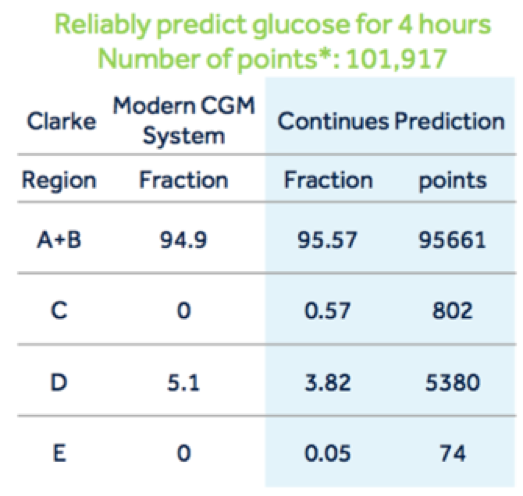
Task: Click the 'E' region row label
Action: pos(59,453)
